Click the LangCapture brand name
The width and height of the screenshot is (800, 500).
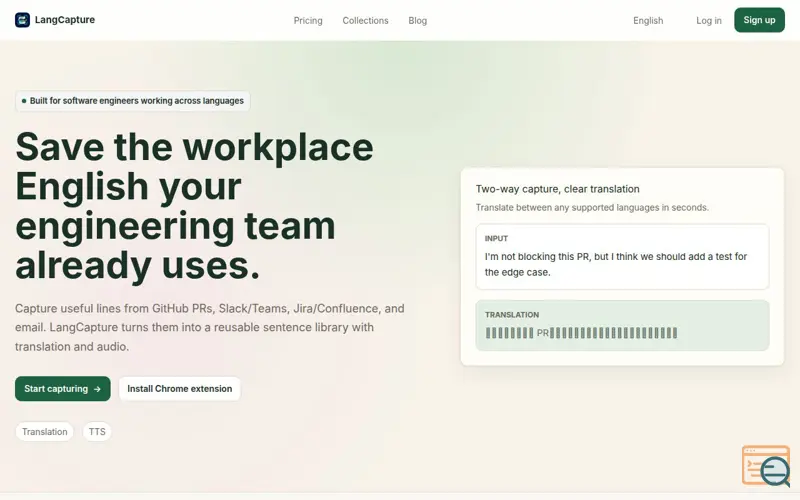pyautogui.click(x=65, y=20)
